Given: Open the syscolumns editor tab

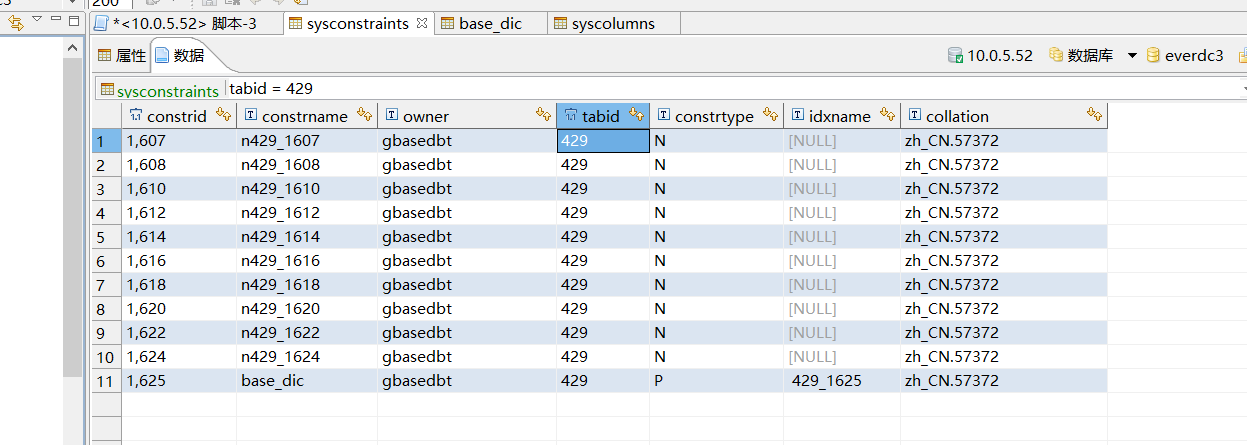Looking at the screenshot, I should [613, 23].
